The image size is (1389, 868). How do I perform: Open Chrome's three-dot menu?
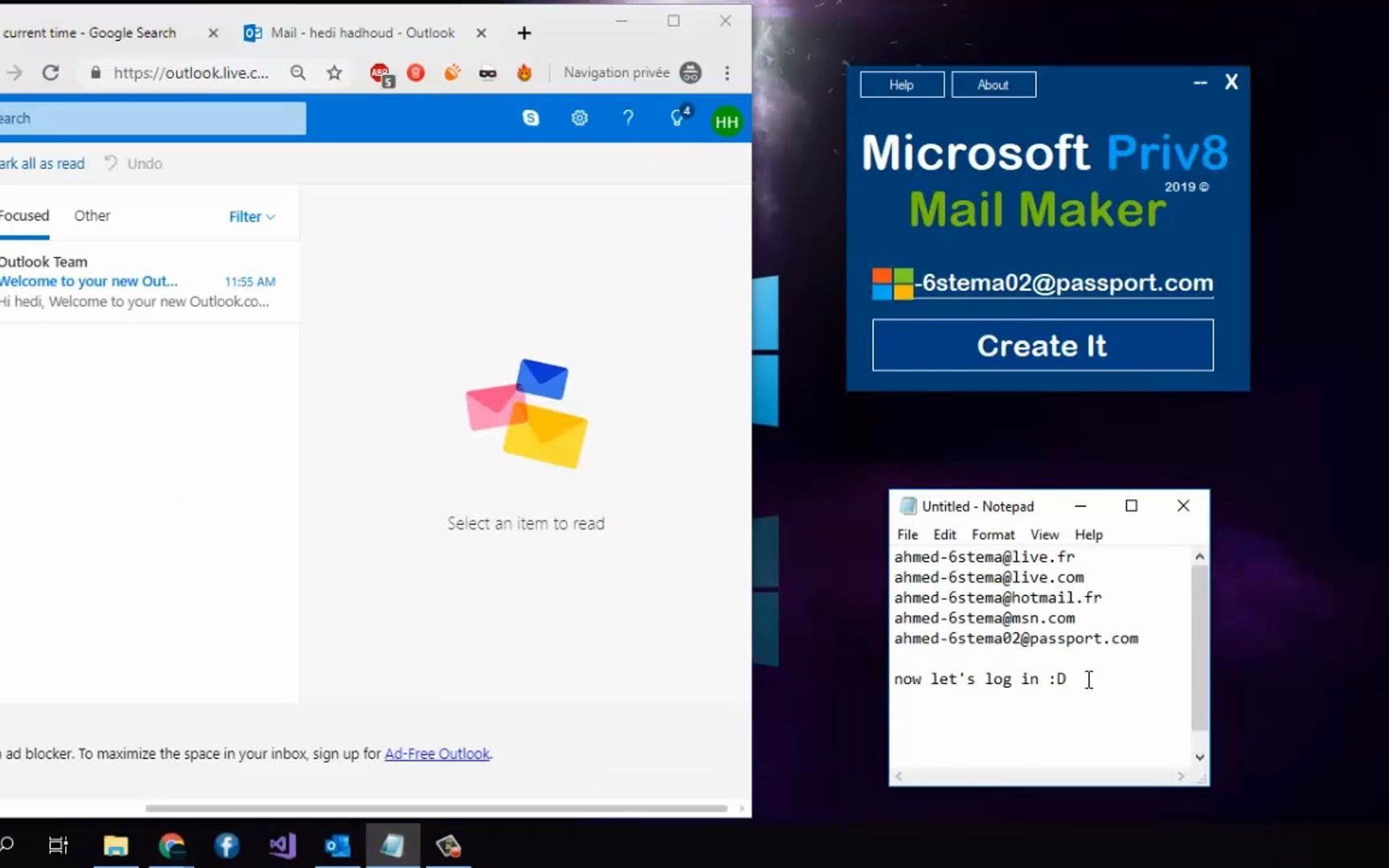pos(727,72)
